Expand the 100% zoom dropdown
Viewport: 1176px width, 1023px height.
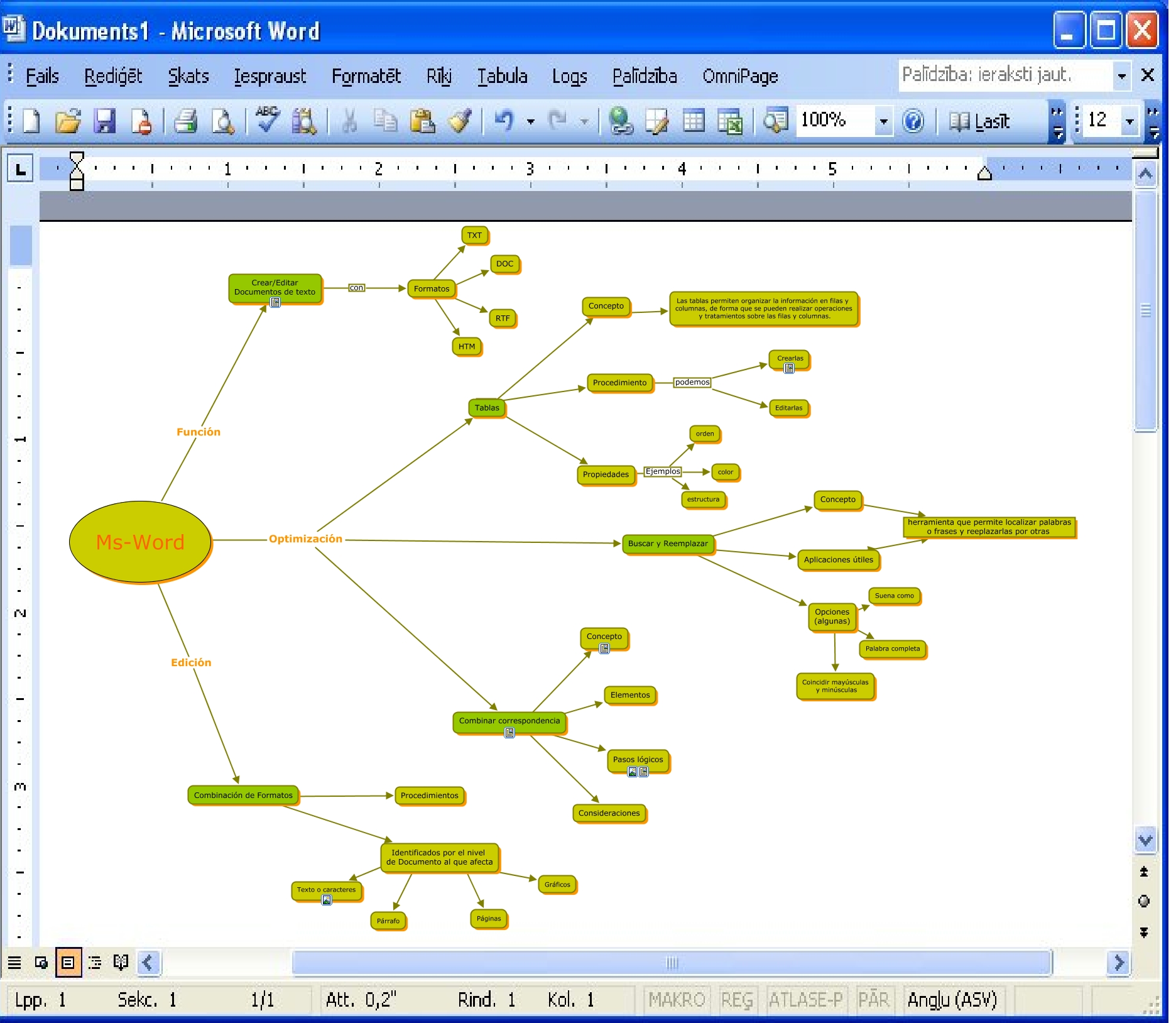[x=883, y=121]
